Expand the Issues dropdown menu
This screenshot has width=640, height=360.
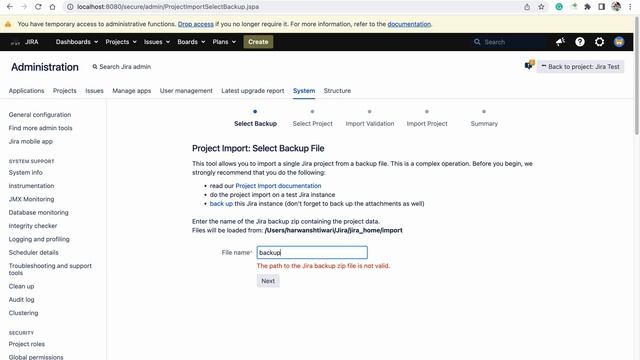pos(157,42)
